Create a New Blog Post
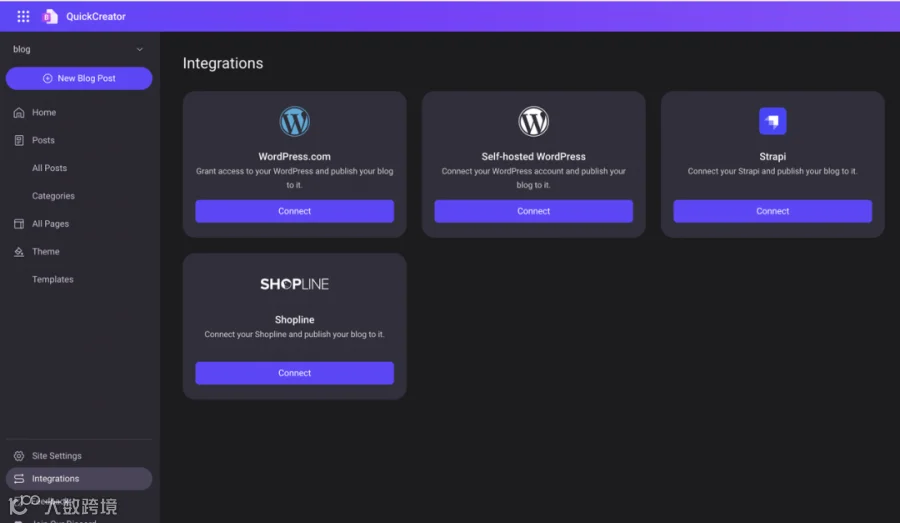The height and width of the screenshot is (523, 900). pos(79,79)
